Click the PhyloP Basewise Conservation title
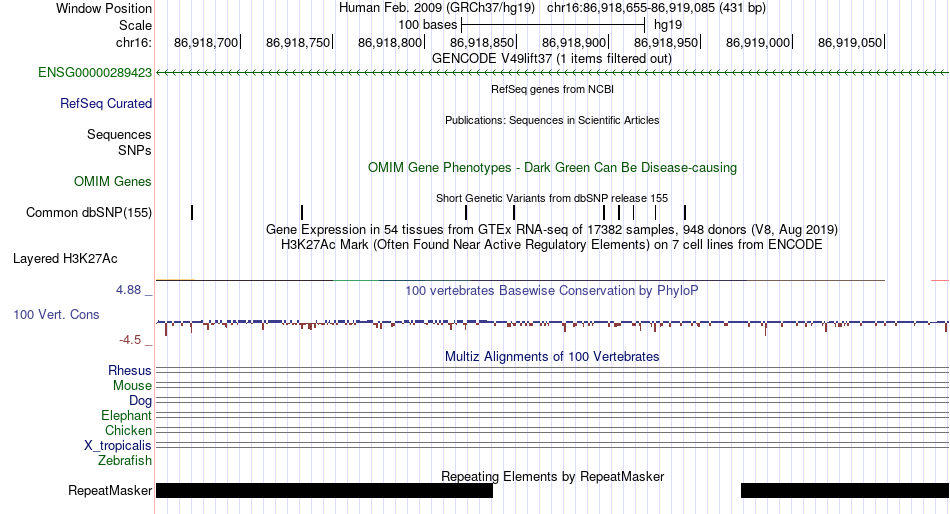Image resolution: width=950 pixels, height=514 pixels. (552, 290)
